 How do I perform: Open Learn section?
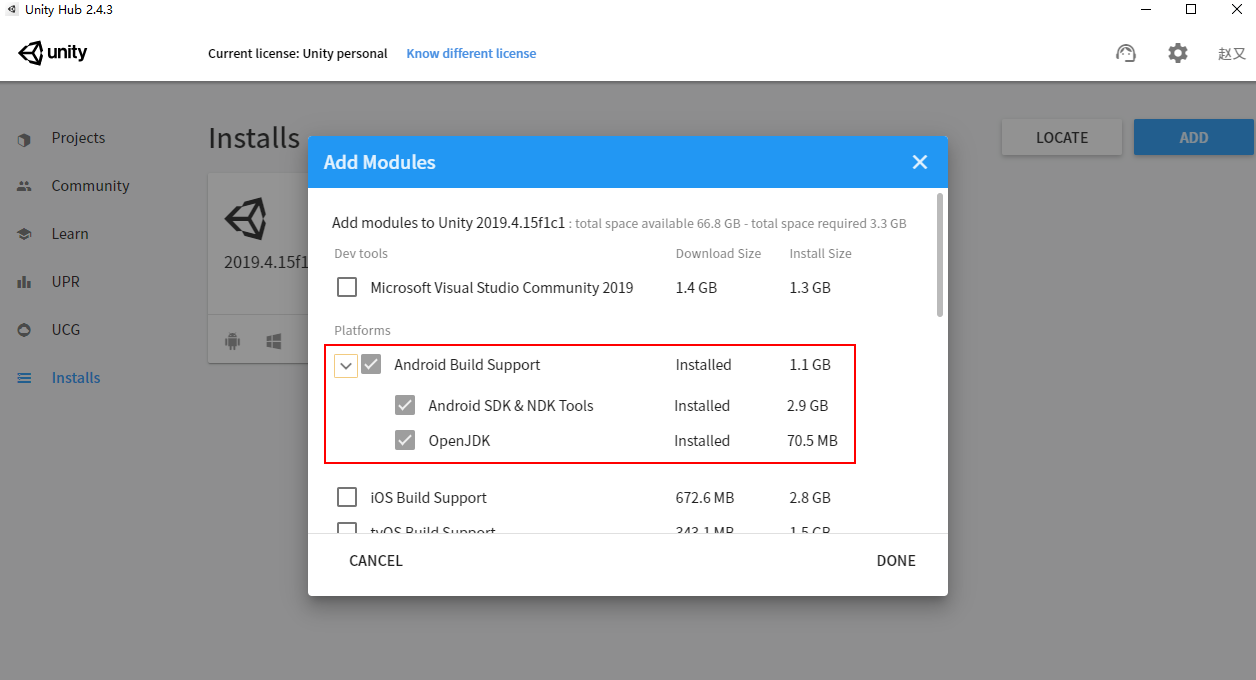(x=70, y=234)
